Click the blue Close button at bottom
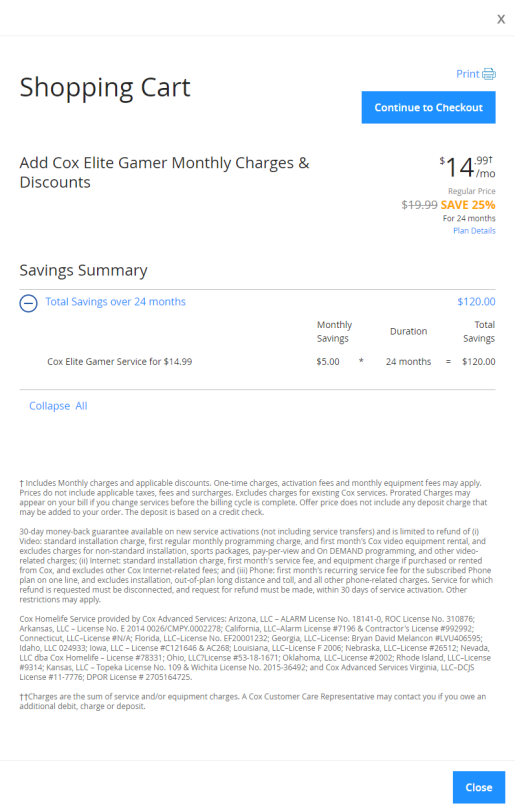Viewport: 515px width, 810px height. (479, 787)
